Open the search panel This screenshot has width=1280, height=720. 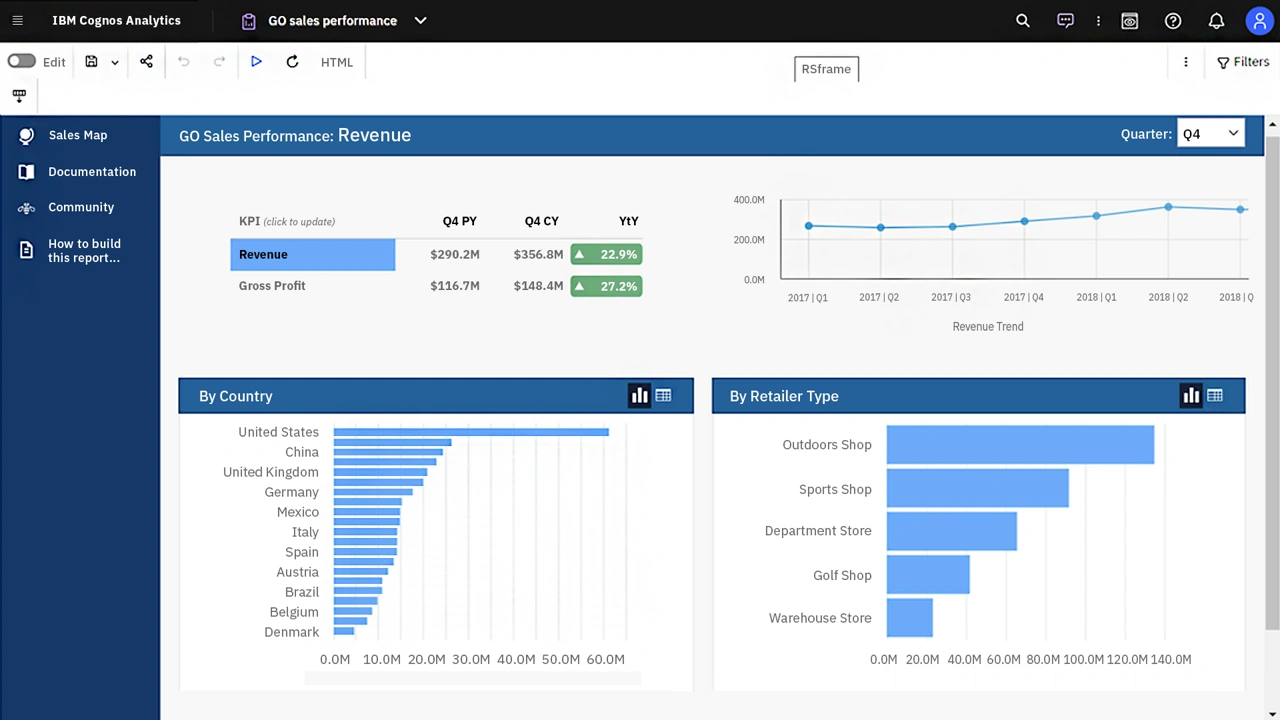click(x=1022, y=20)
